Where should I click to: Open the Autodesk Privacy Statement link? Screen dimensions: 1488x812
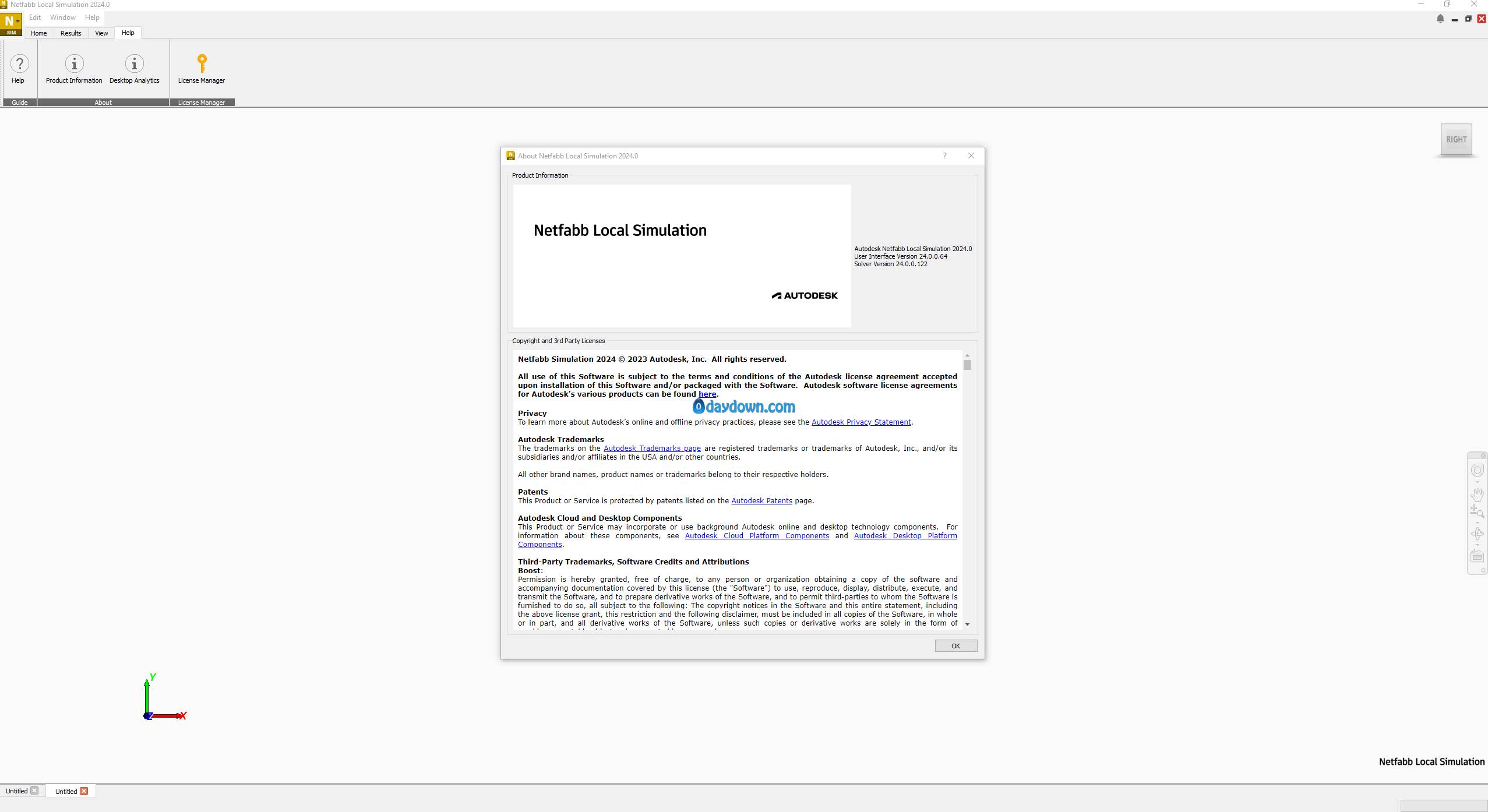point(861,422)
